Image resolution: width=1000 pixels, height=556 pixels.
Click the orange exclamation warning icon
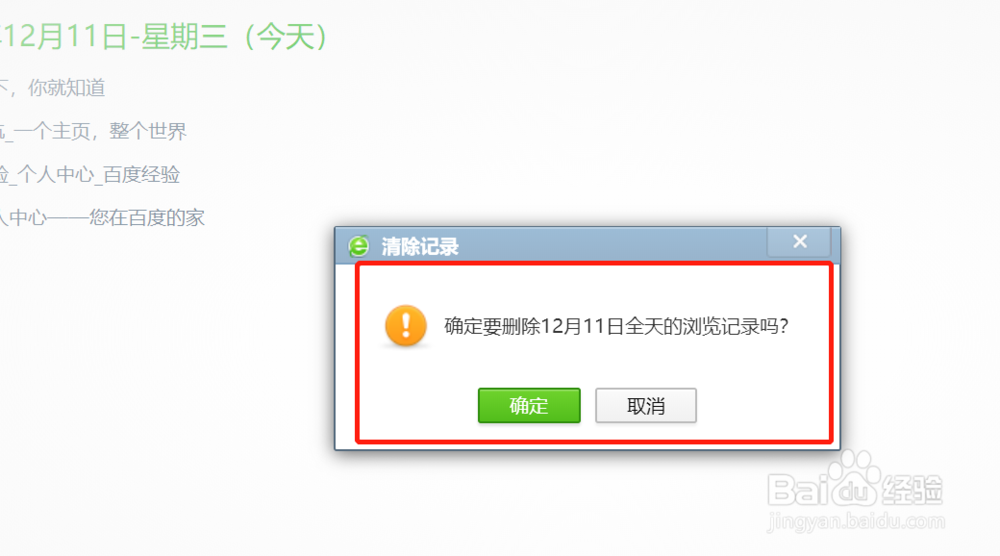coord(406,325)
